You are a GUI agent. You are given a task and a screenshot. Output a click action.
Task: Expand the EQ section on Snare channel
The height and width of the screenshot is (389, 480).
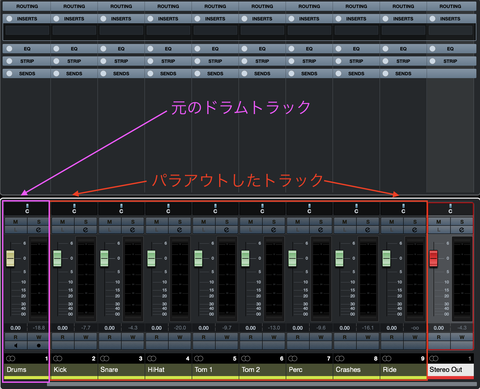click(121, 49)
